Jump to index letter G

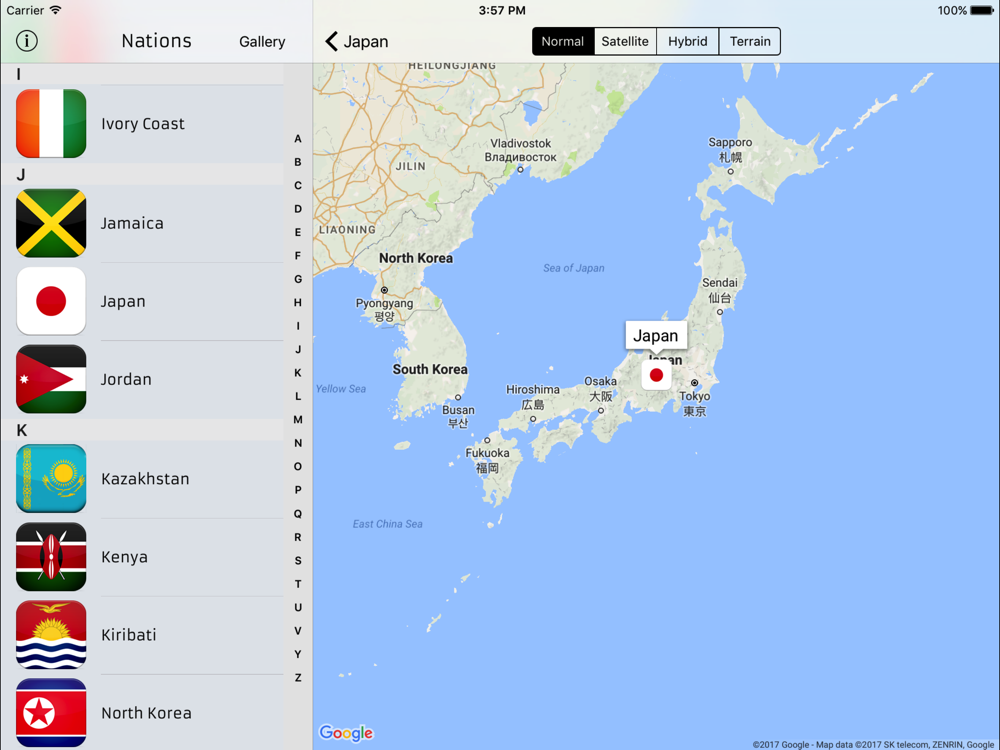pyautogui.click(x=298, y=279)
